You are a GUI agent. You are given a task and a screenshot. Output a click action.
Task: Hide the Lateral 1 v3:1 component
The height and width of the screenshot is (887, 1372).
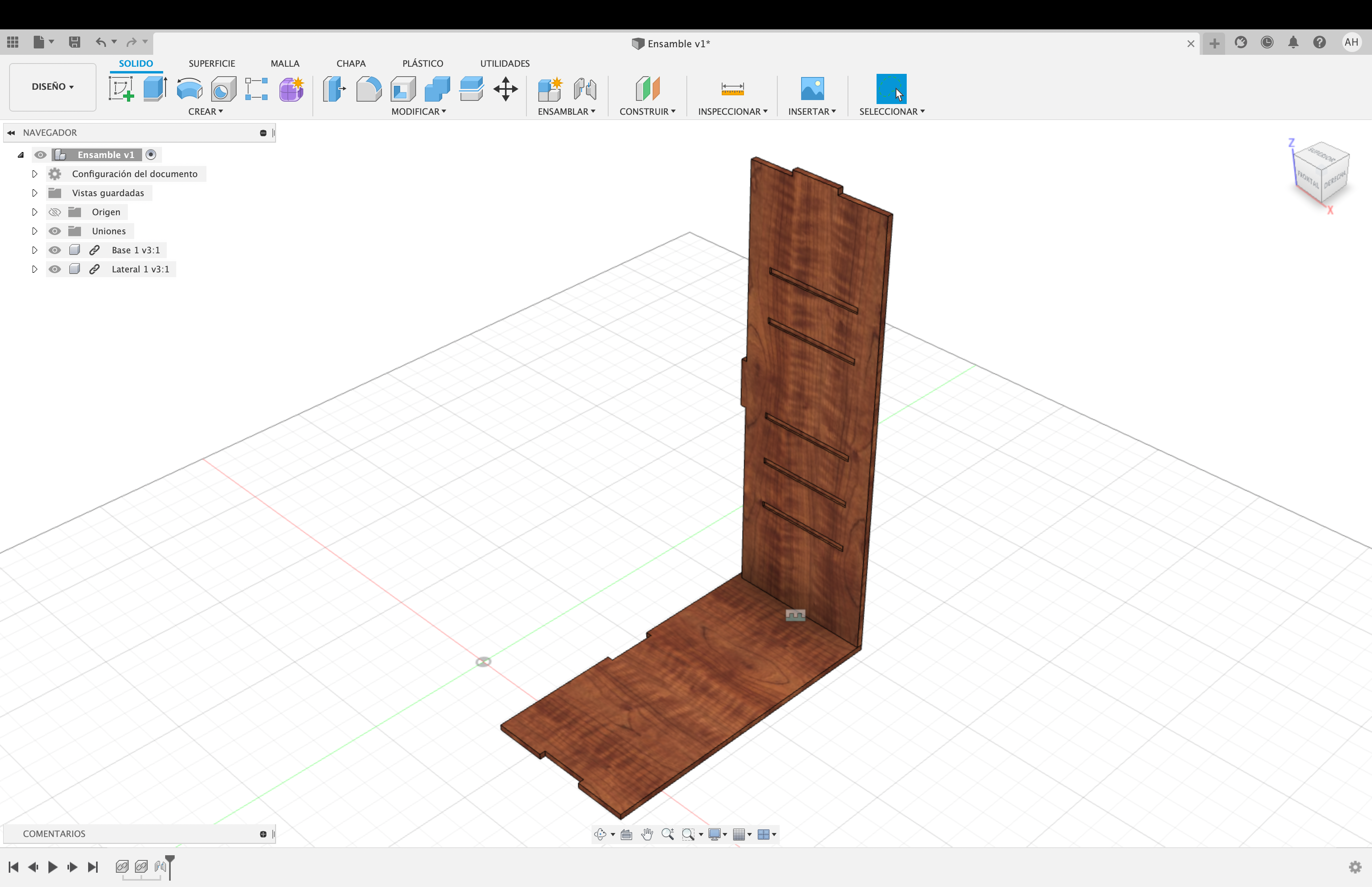tap(55, 269)
